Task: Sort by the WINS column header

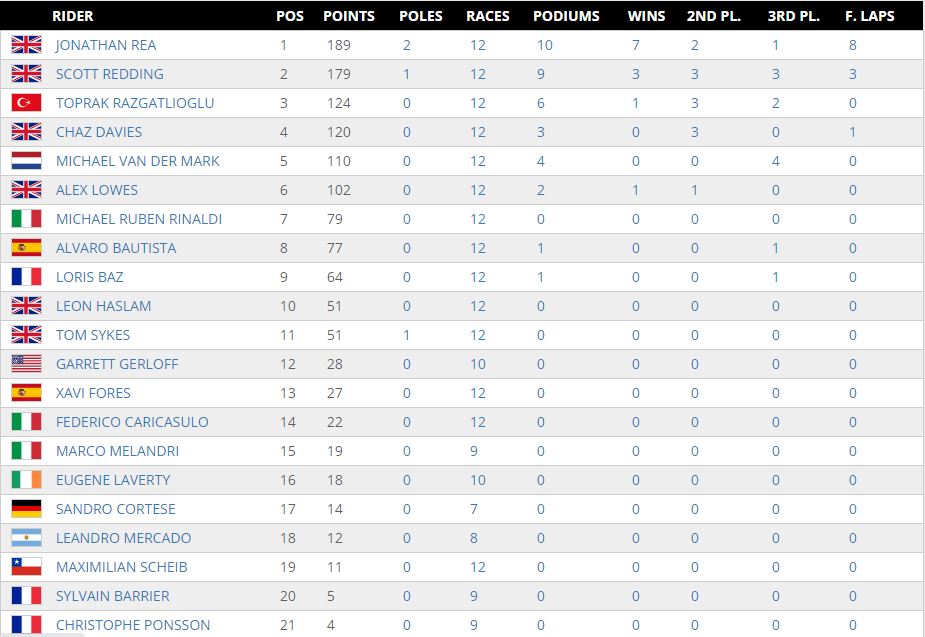Action: [646, 16]
